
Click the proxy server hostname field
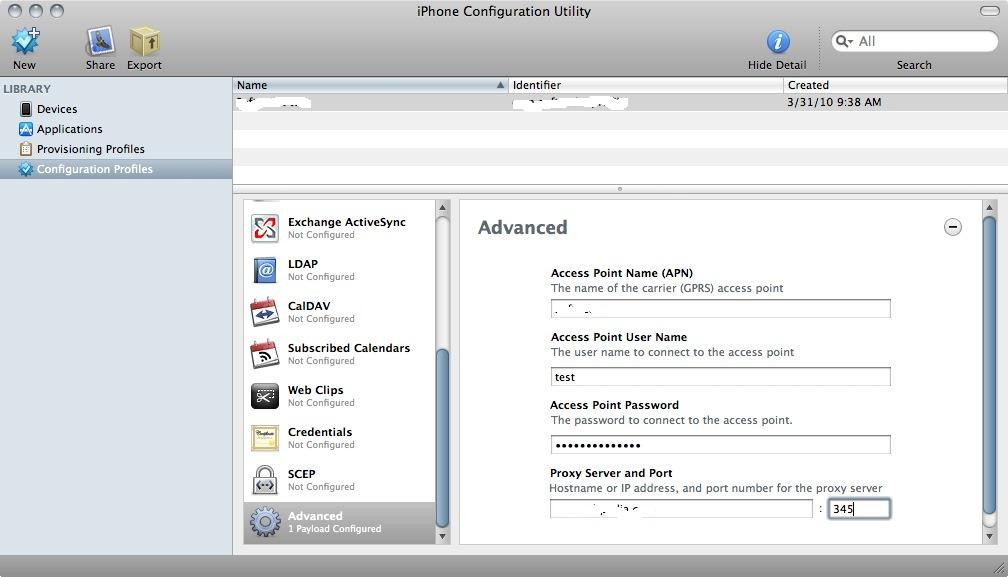[x=681, y=509]
